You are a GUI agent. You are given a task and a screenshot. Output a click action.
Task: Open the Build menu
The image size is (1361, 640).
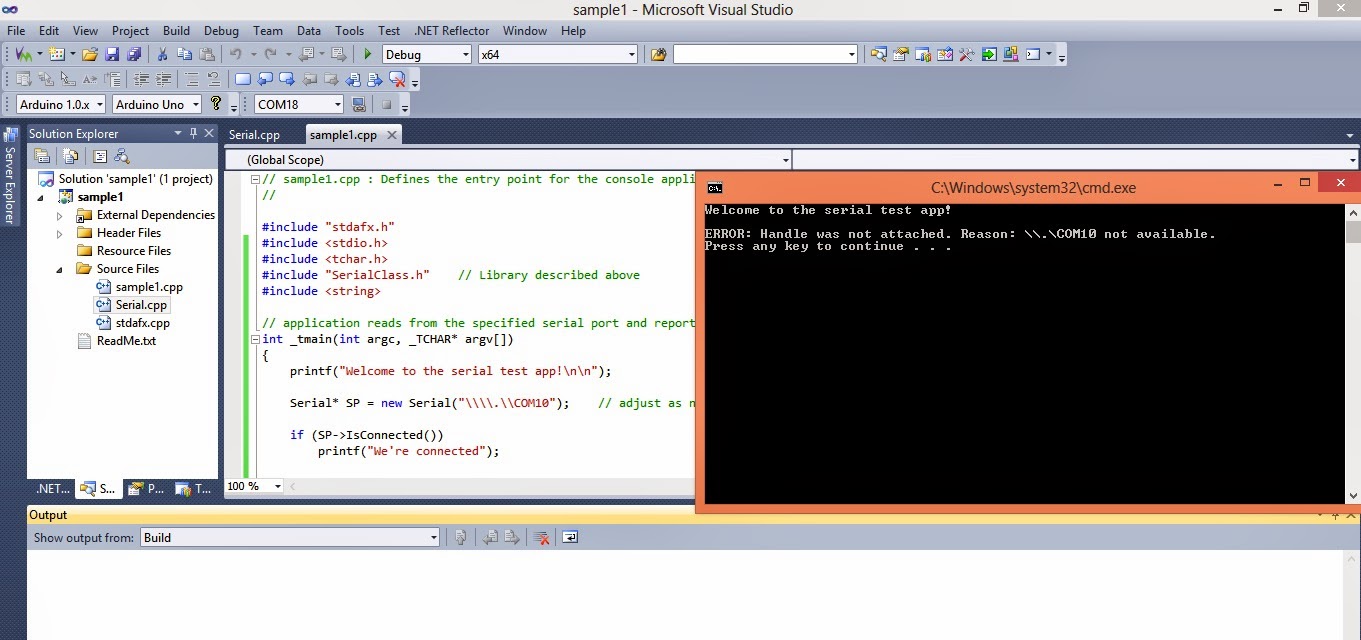click(x=176, y=31)
